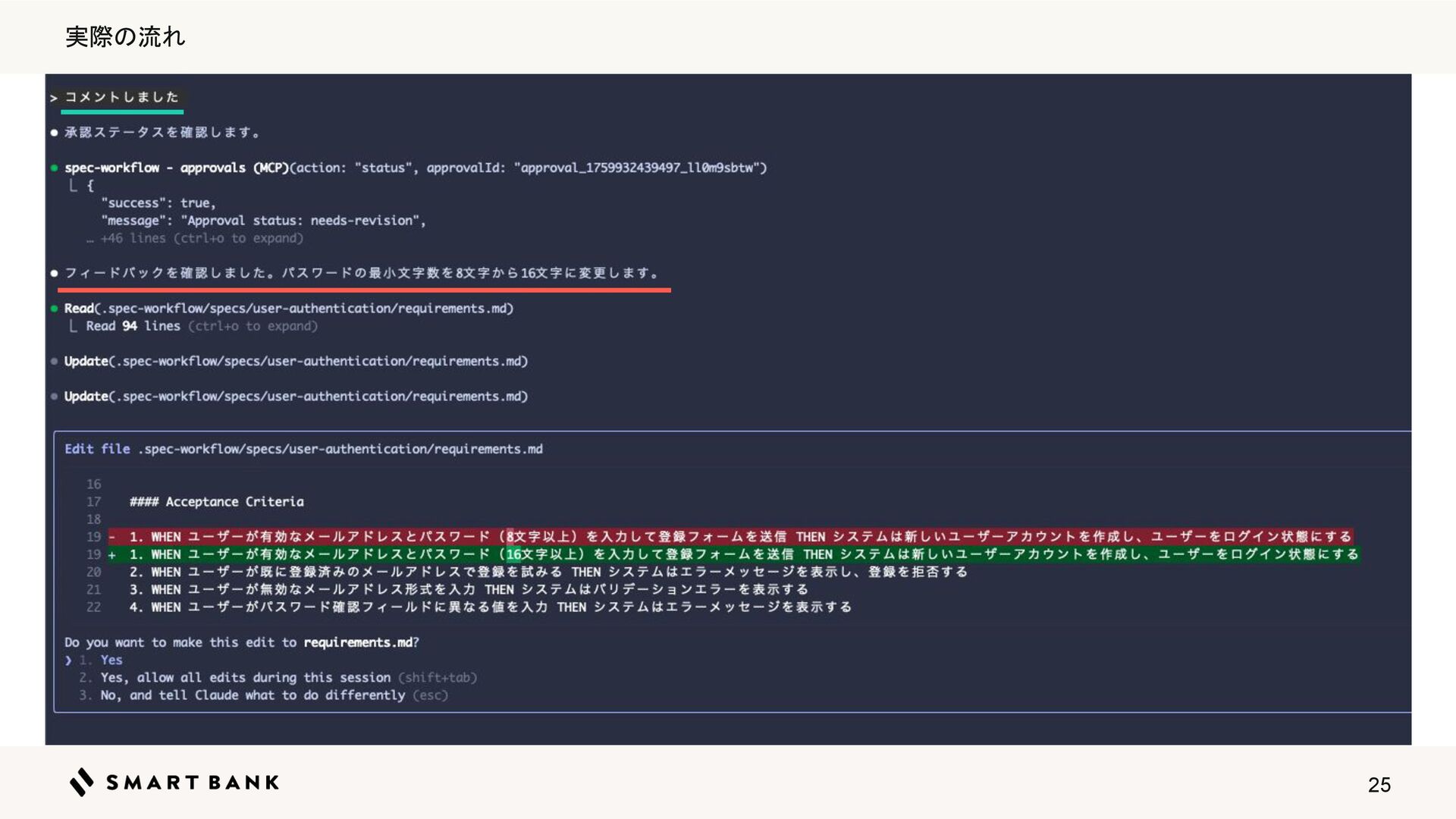Click the gray bullet beside second Update command

[x=55, y=397]
